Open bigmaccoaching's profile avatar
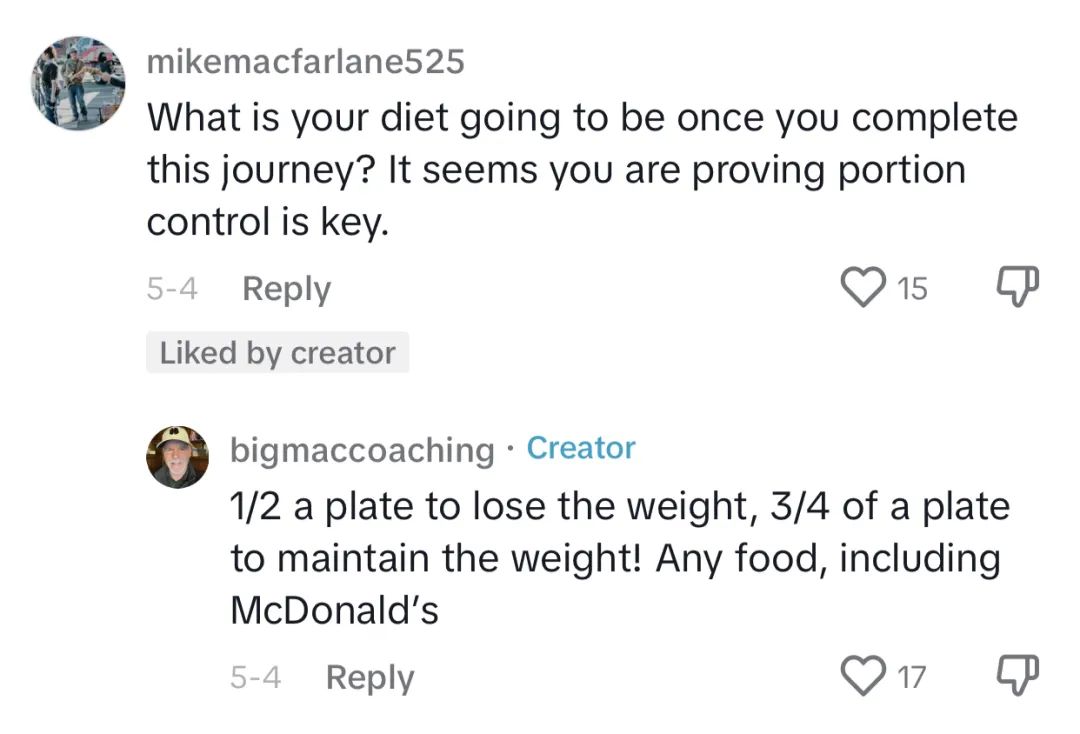This screenshot has height=734, width=1080. 178,457
